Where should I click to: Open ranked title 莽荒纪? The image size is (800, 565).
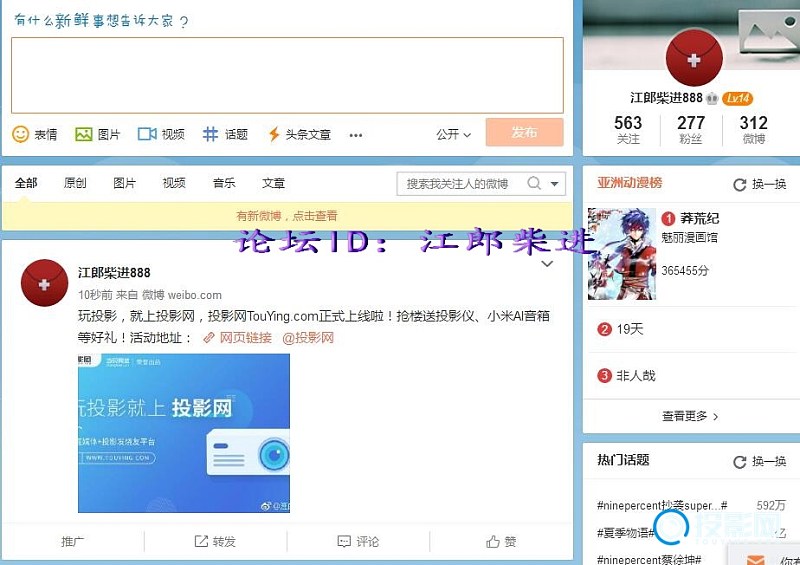tap(699, 218)
